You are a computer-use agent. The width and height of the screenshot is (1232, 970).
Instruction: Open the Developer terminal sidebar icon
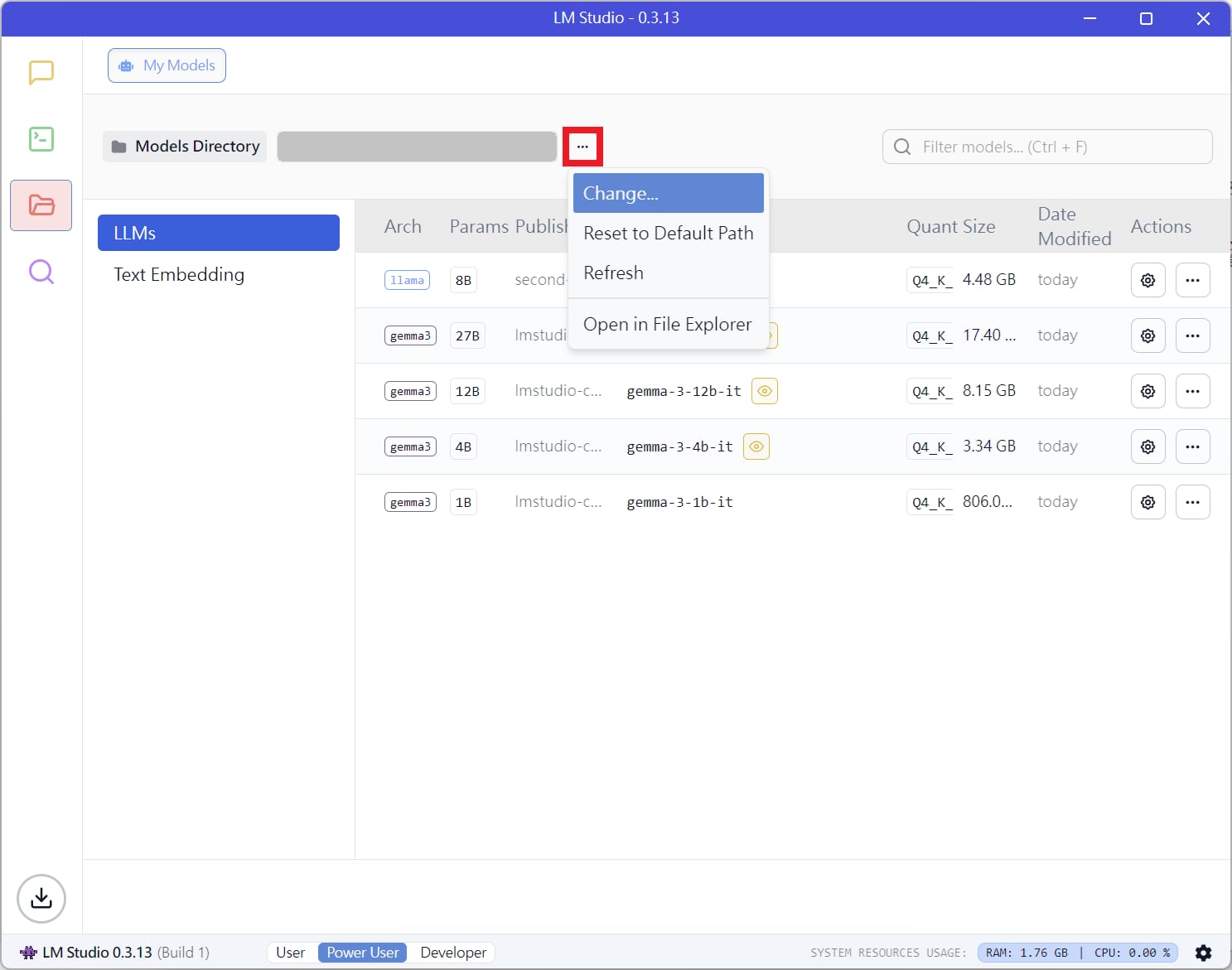click(x=41, y=138)
